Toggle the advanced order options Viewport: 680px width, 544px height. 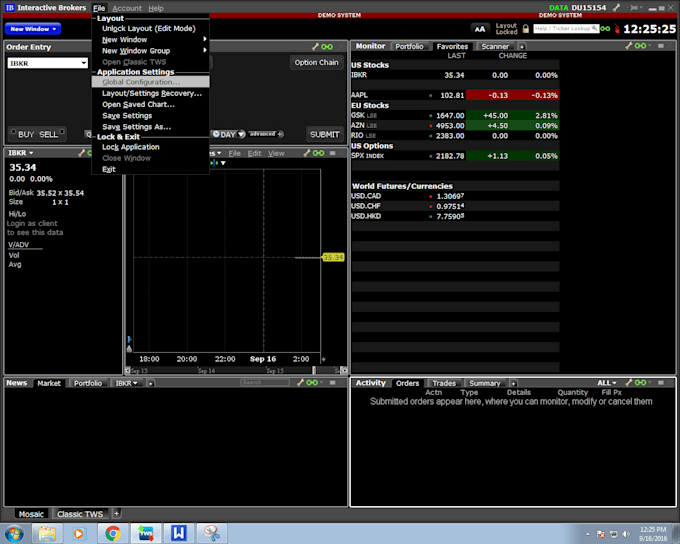point(266,134)
